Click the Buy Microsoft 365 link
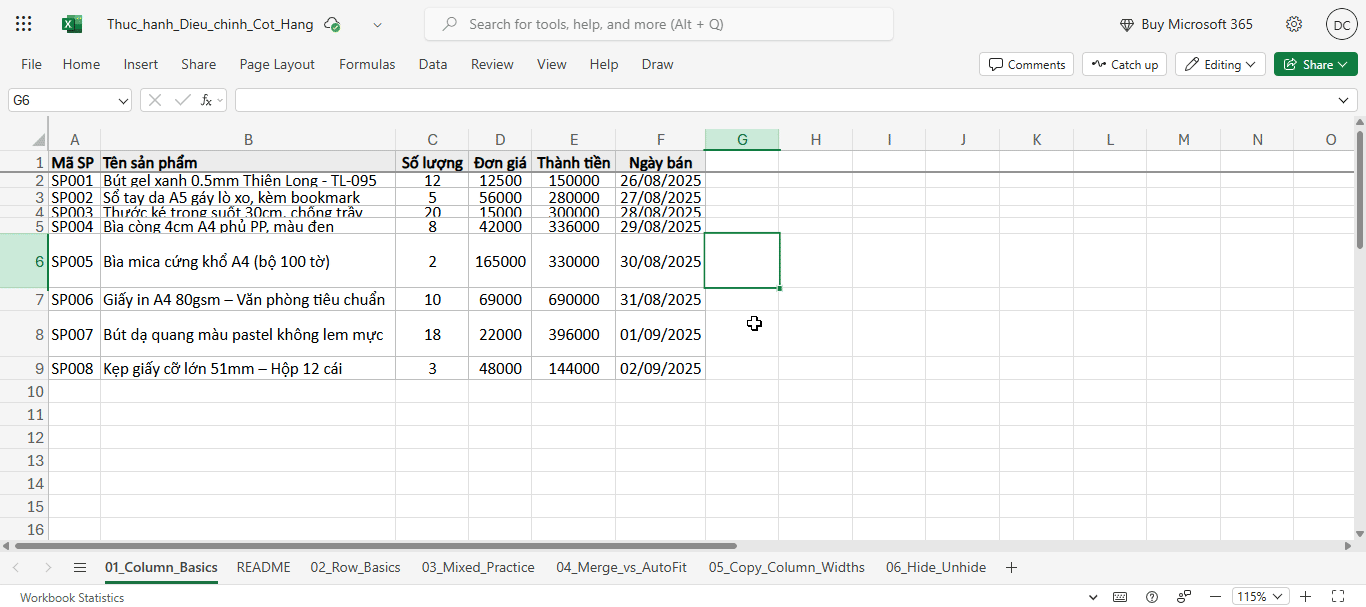The image size is (1366, 607). (x=1184, y=24)
